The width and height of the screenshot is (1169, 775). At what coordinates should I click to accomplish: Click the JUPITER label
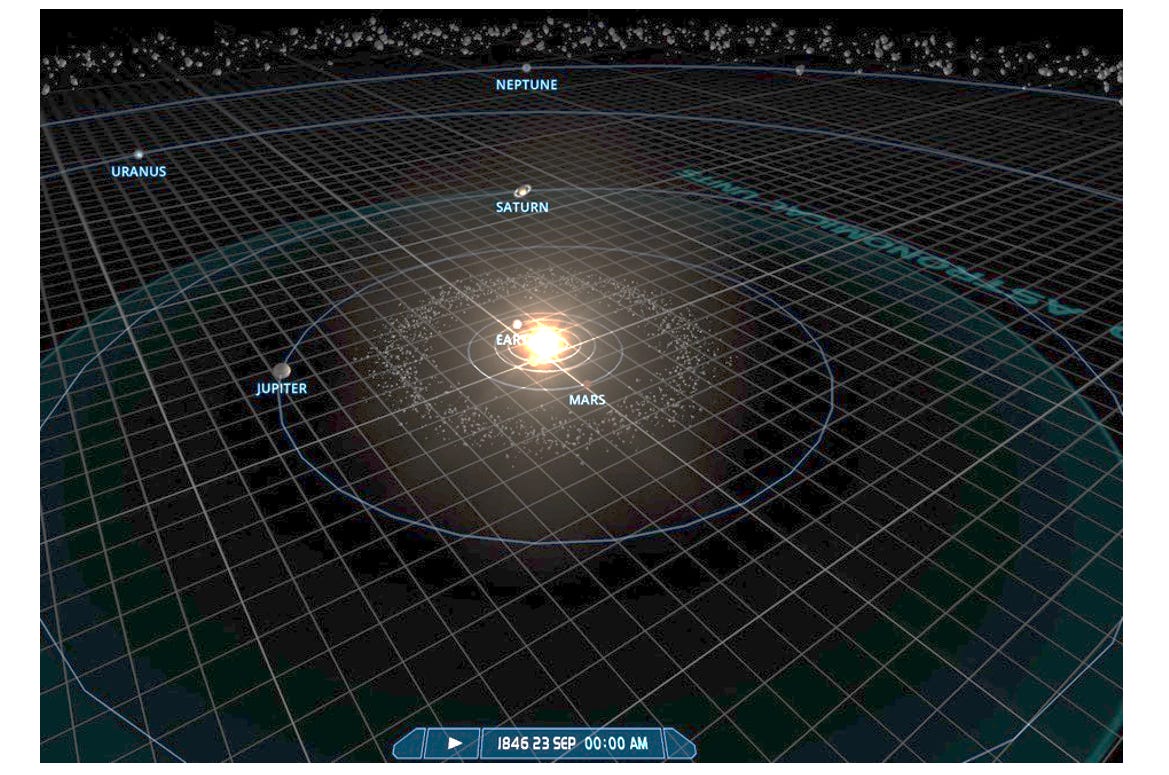tap(281, 388)
